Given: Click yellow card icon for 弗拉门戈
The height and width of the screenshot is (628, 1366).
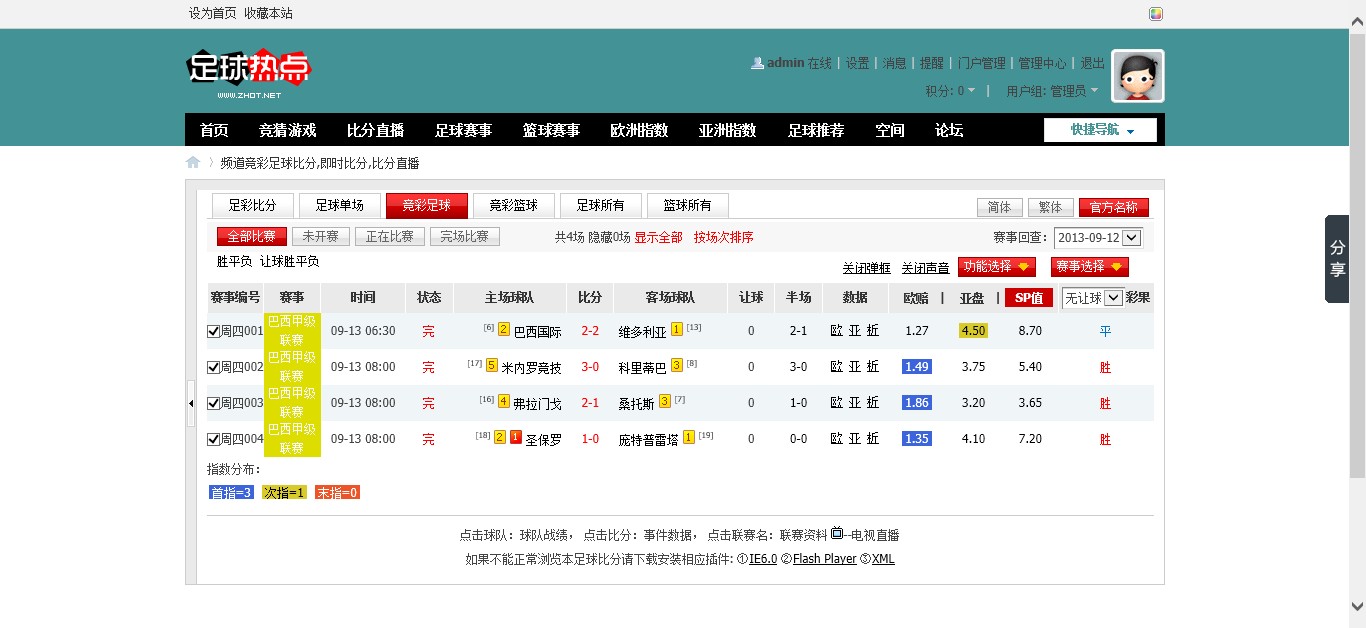Looking at the screenshot, I should [504, 401].
